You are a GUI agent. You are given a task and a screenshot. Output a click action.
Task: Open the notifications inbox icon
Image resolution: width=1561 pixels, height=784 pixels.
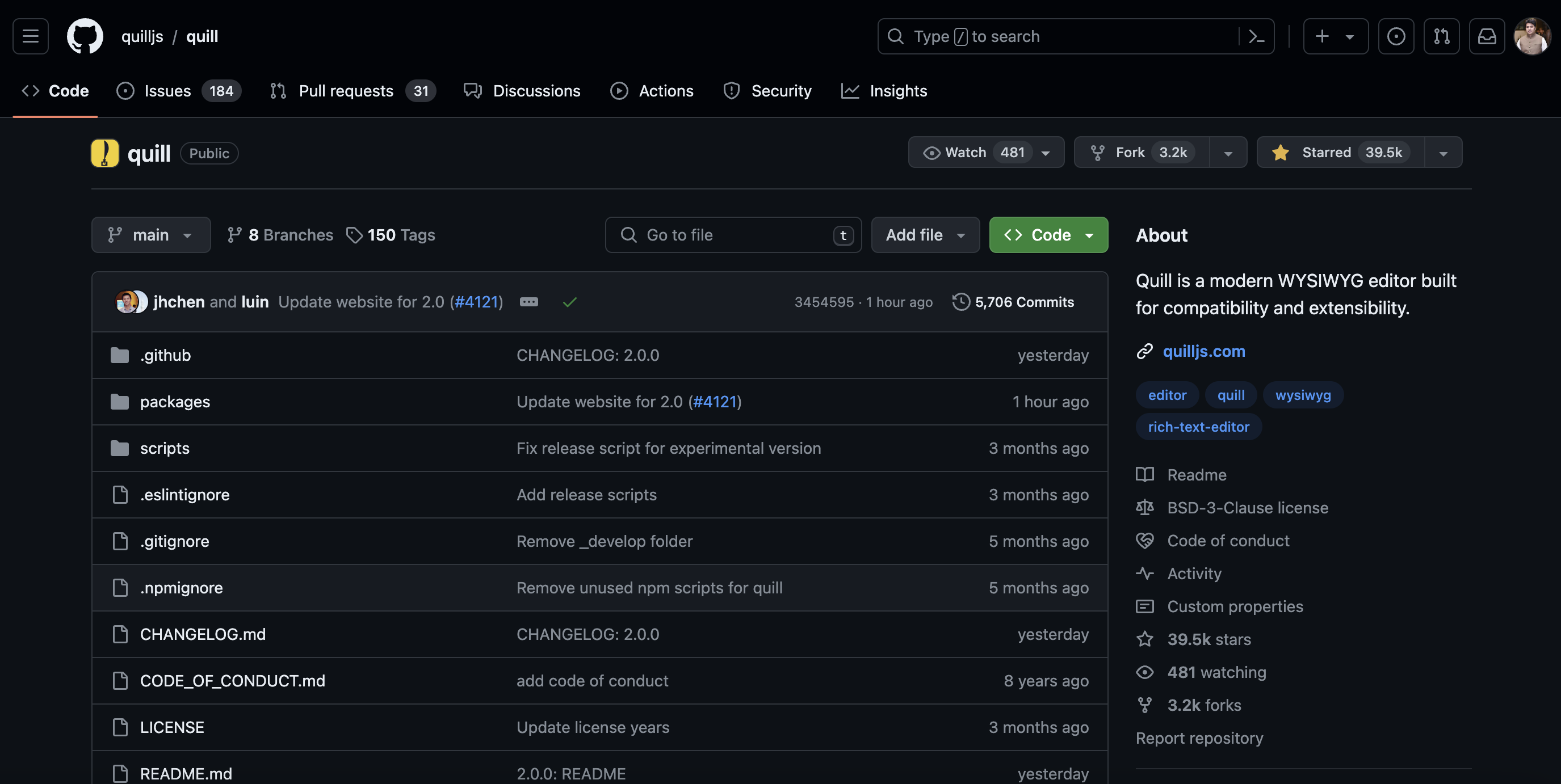tap(1487, 36)
